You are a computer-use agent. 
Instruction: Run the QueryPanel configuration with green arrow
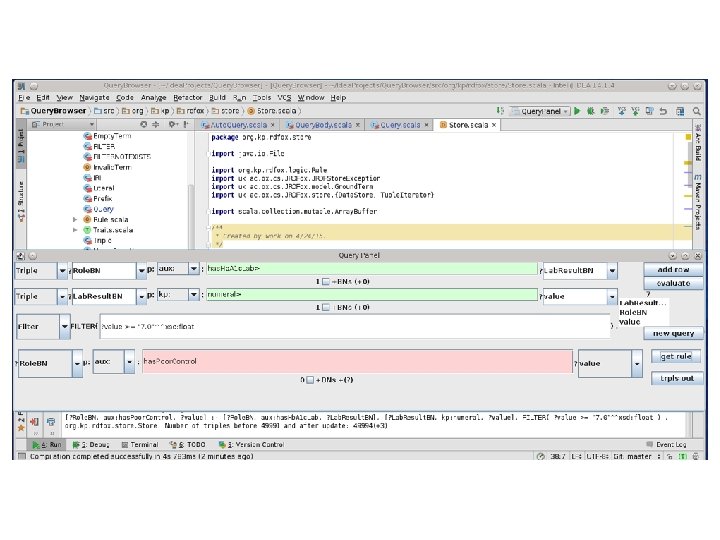pos(578,111)
